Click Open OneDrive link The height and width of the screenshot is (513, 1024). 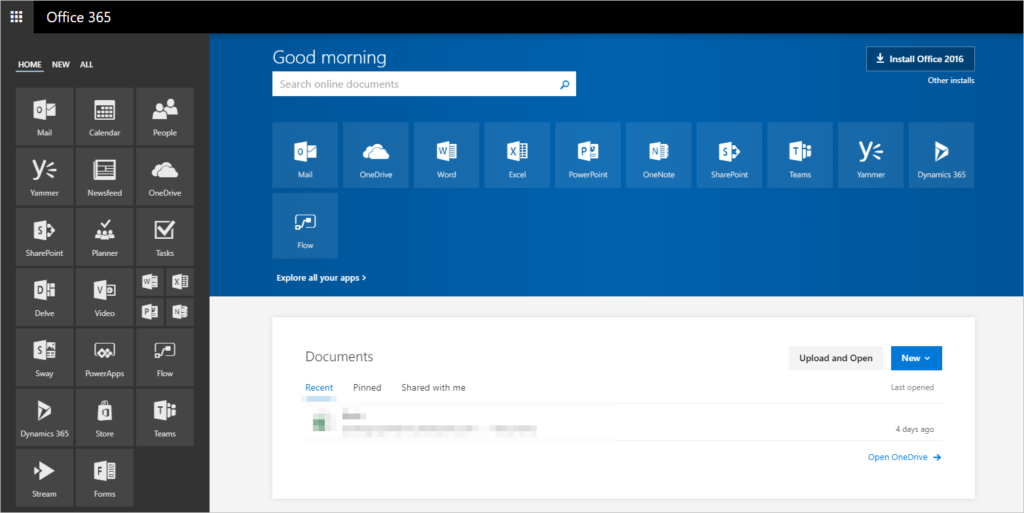click(x=904, y=458)
